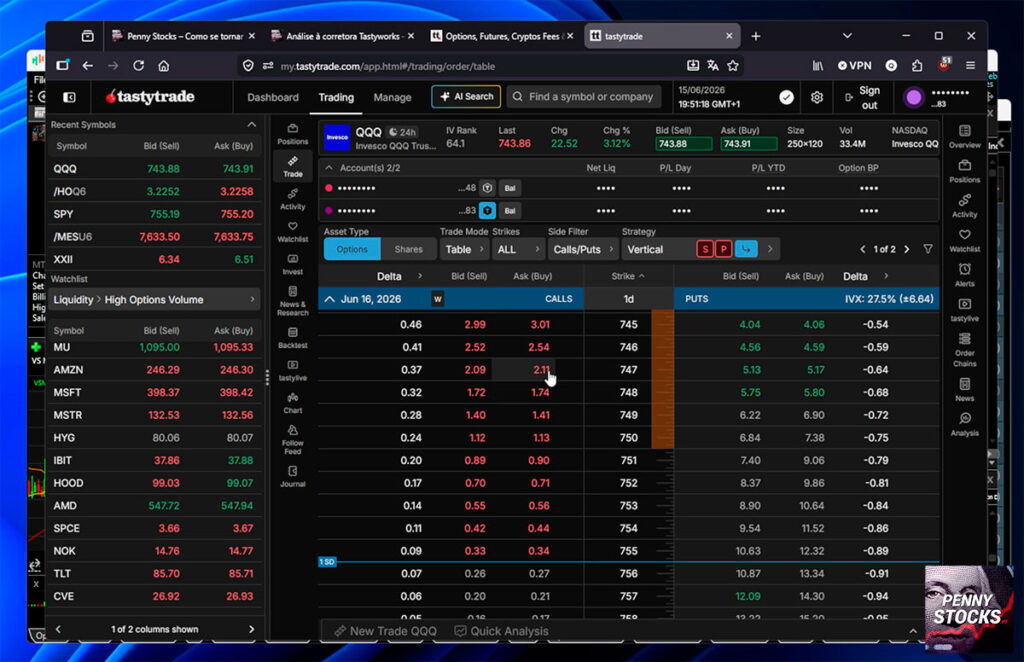Screen dimensions: 1024x662
Task: Open Overview in right sidebar
Action: [x=965, y=136]
